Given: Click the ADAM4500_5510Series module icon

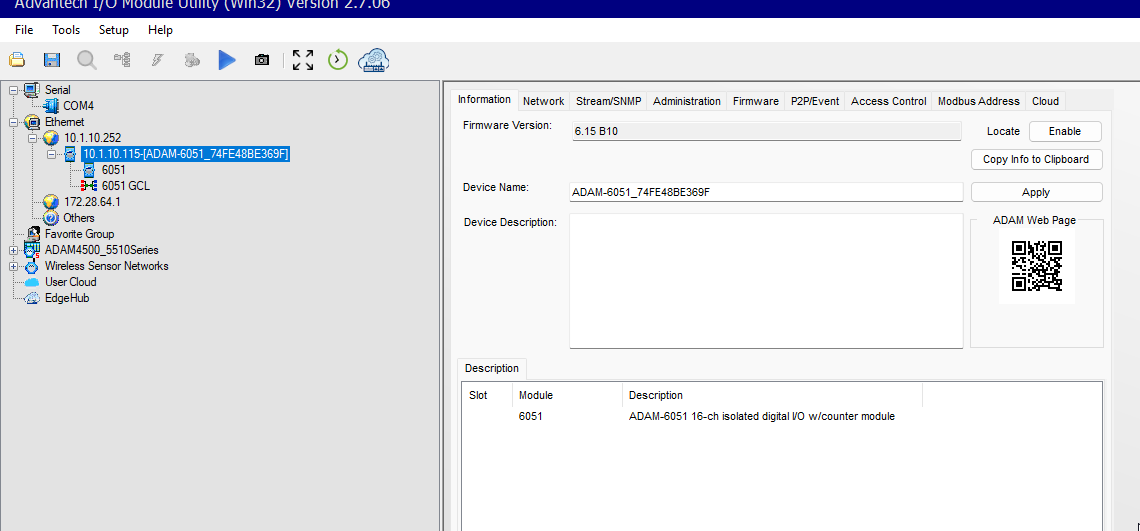Looking at the screenshot, I should (x=32, y=250).
